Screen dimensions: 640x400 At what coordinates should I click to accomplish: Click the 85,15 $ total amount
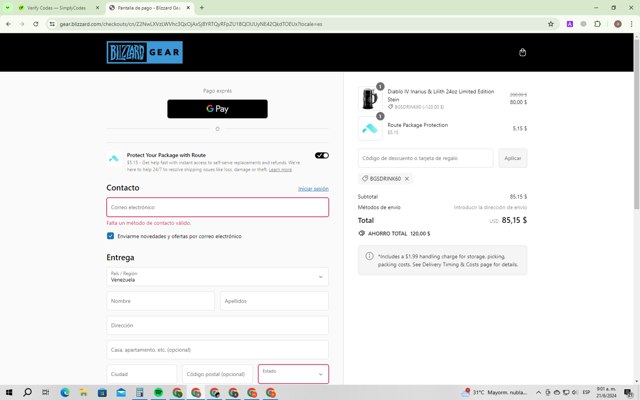pyautogui.click(x=514, y=220)
